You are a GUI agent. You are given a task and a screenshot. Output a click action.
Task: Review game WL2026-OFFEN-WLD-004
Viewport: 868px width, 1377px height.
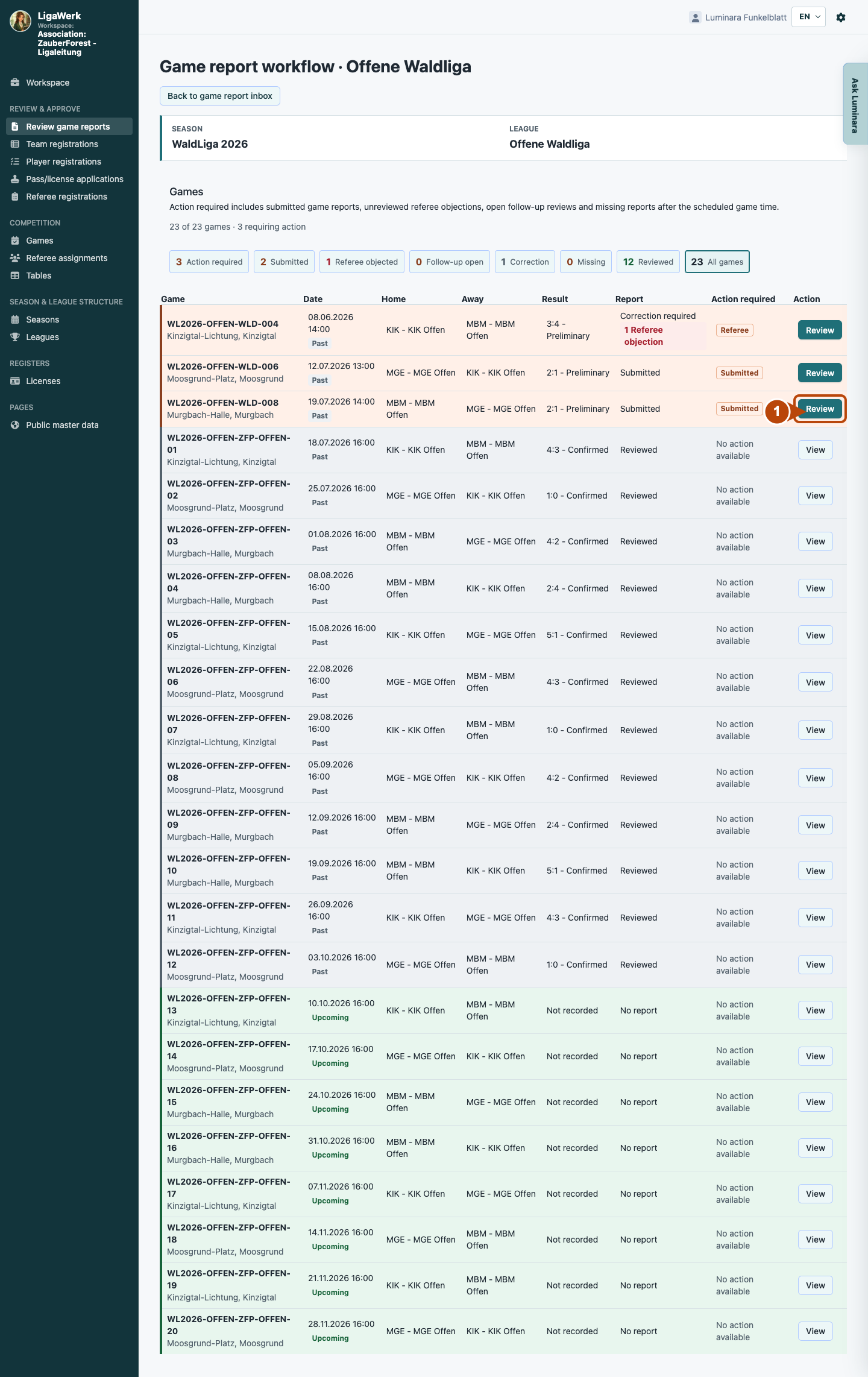click(x=820, y=330)
